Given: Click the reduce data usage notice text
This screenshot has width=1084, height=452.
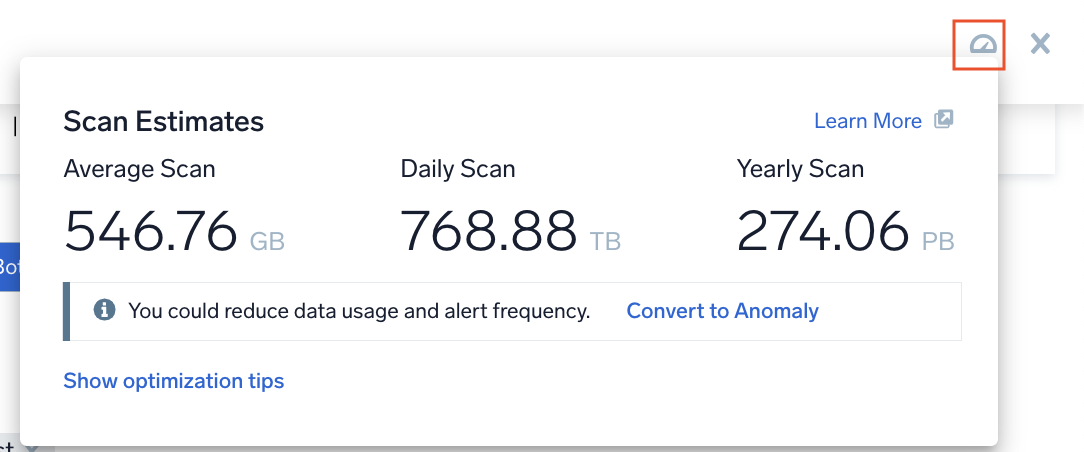Looking at the screenshot, I should coord(359,311).
